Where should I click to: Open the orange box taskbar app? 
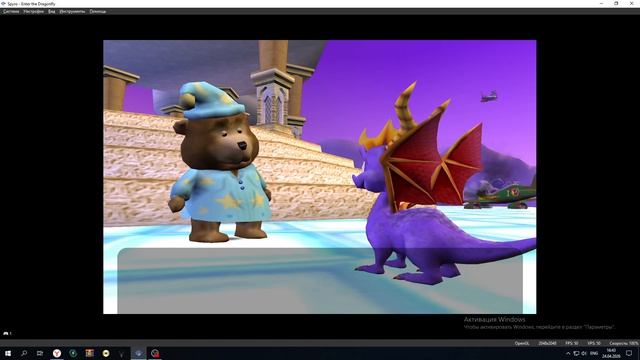point(89,353)
